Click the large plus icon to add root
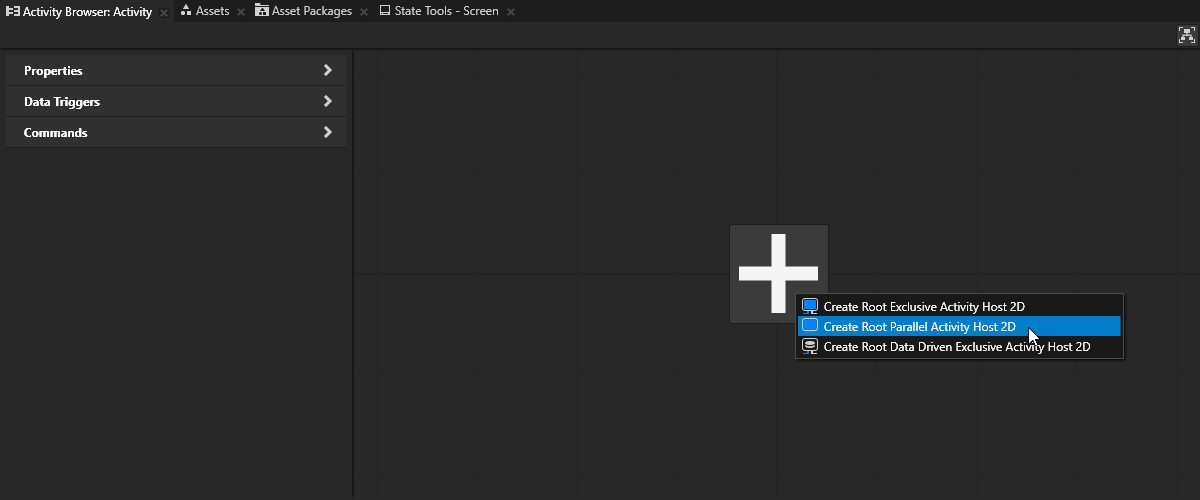Screen dimensions: 1200x500 [779, 273]
